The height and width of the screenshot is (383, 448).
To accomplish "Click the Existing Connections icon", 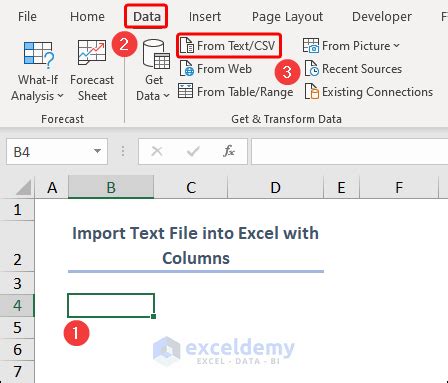I will 312,91.
